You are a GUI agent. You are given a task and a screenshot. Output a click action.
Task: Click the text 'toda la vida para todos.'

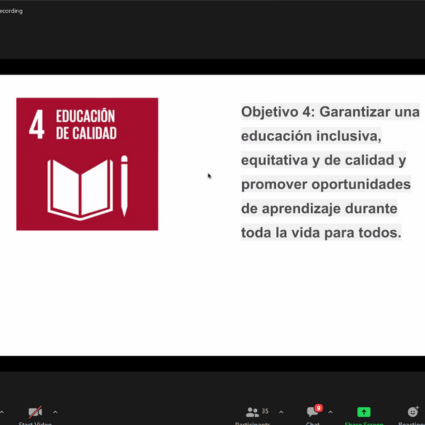coord(321,233)
